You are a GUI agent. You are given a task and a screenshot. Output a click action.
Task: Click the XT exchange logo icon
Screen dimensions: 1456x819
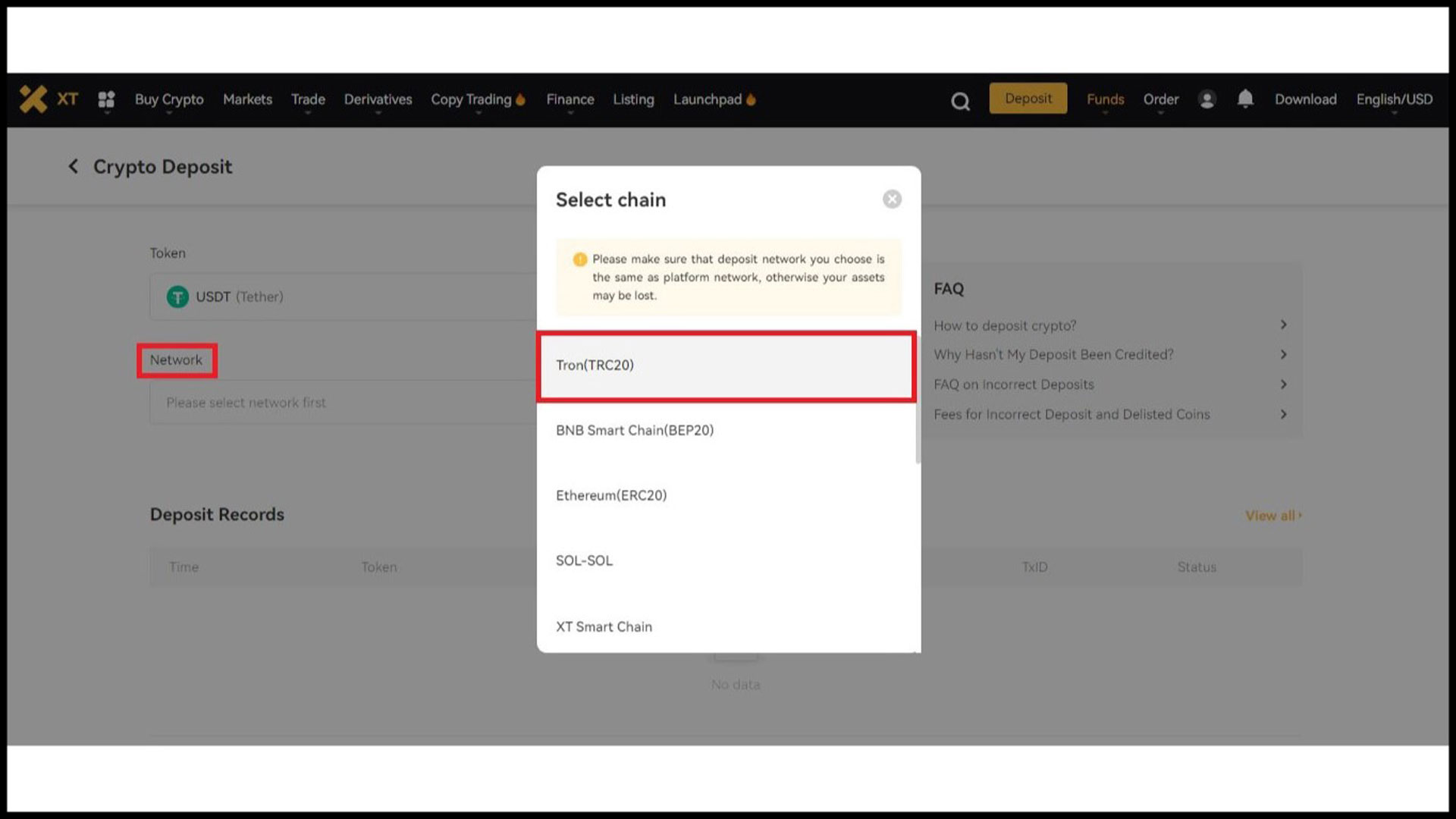(33, 98)
